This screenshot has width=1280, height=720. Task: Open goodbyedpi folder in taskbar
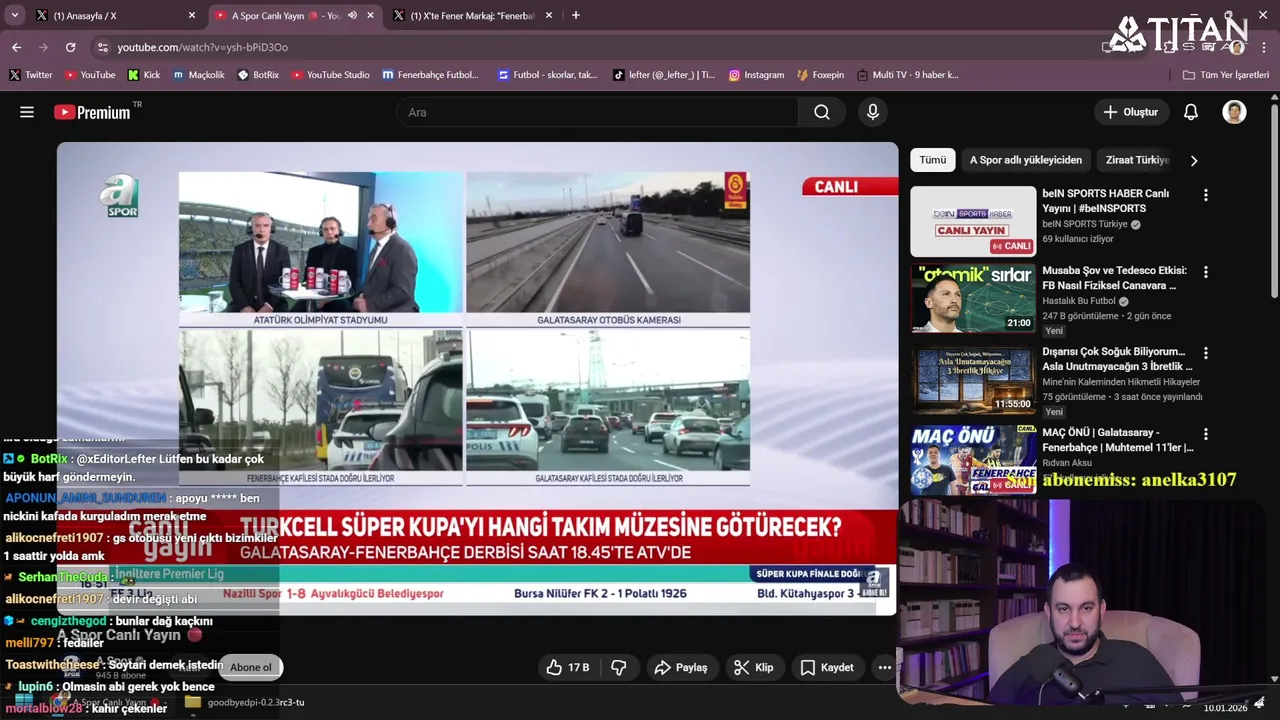(x=245, y=702)
